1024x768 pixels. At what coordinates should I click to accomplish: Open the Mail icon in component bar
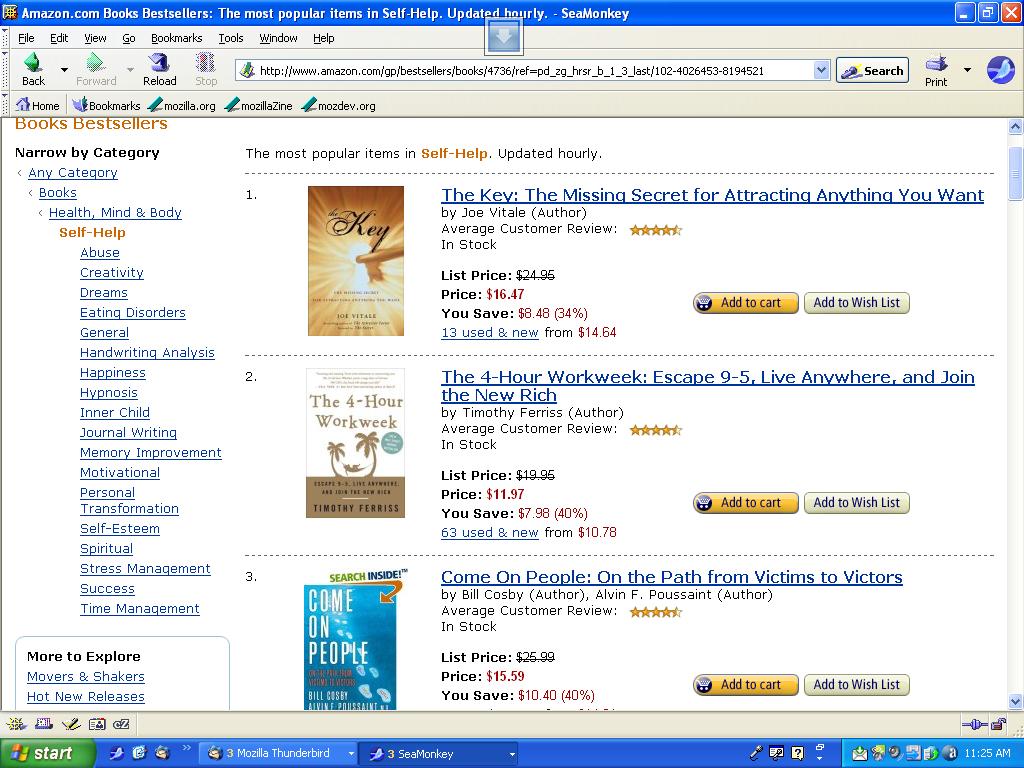pyautogui.click(x=44, y=724)
